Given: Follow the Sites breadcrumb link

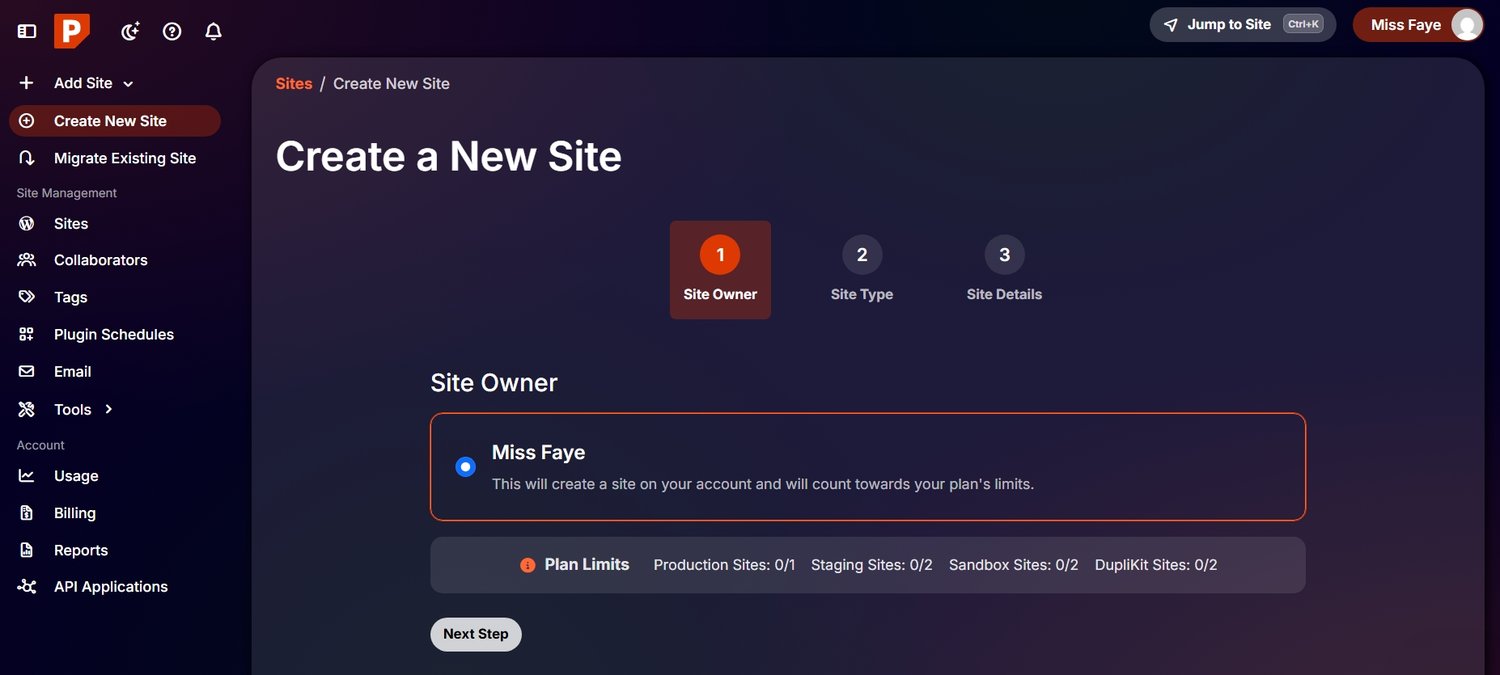Looking at the screenshot, I should point(294,84).
